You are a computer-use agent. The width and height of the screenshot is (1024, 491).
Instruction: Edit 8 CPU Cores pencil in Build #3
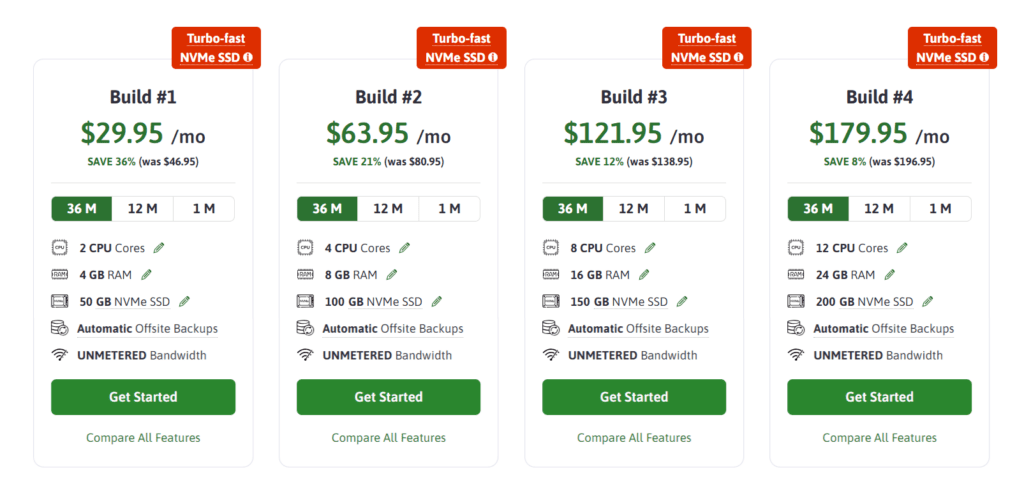coord(650,248)
